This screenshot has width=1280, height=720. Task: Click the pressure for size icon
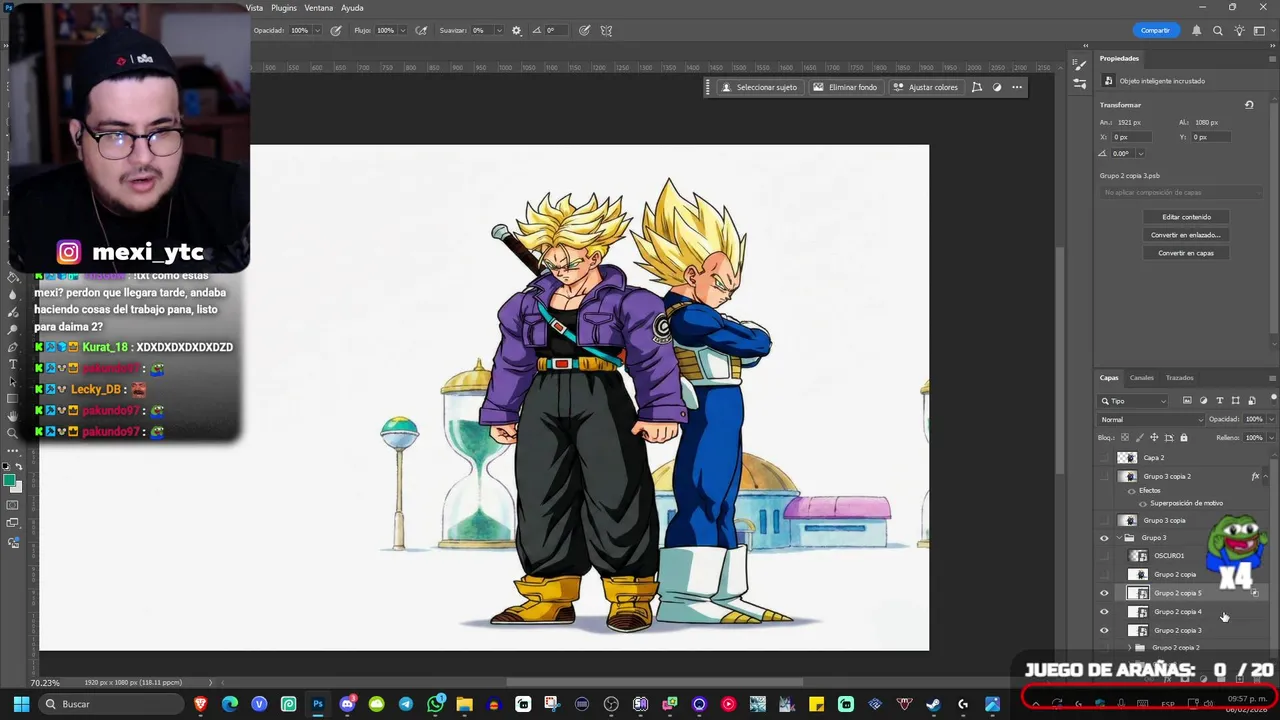coord(584,31)
